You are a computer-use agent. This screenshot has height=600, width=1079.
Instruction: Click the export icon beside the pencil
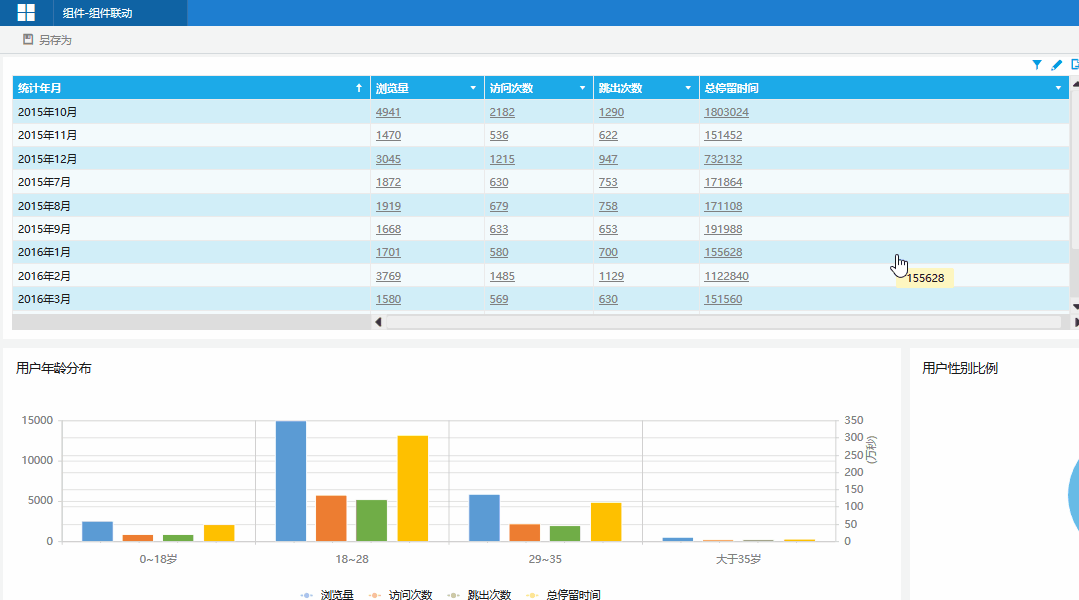[1074, 65]
